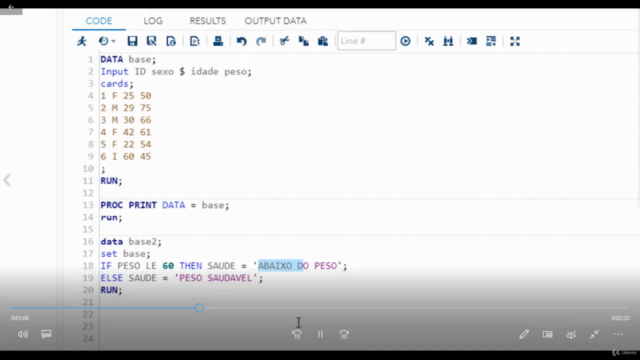Screen dimensions: 640x360
Task: Open the RESULTS tab
Action: [x=208, y=21]
